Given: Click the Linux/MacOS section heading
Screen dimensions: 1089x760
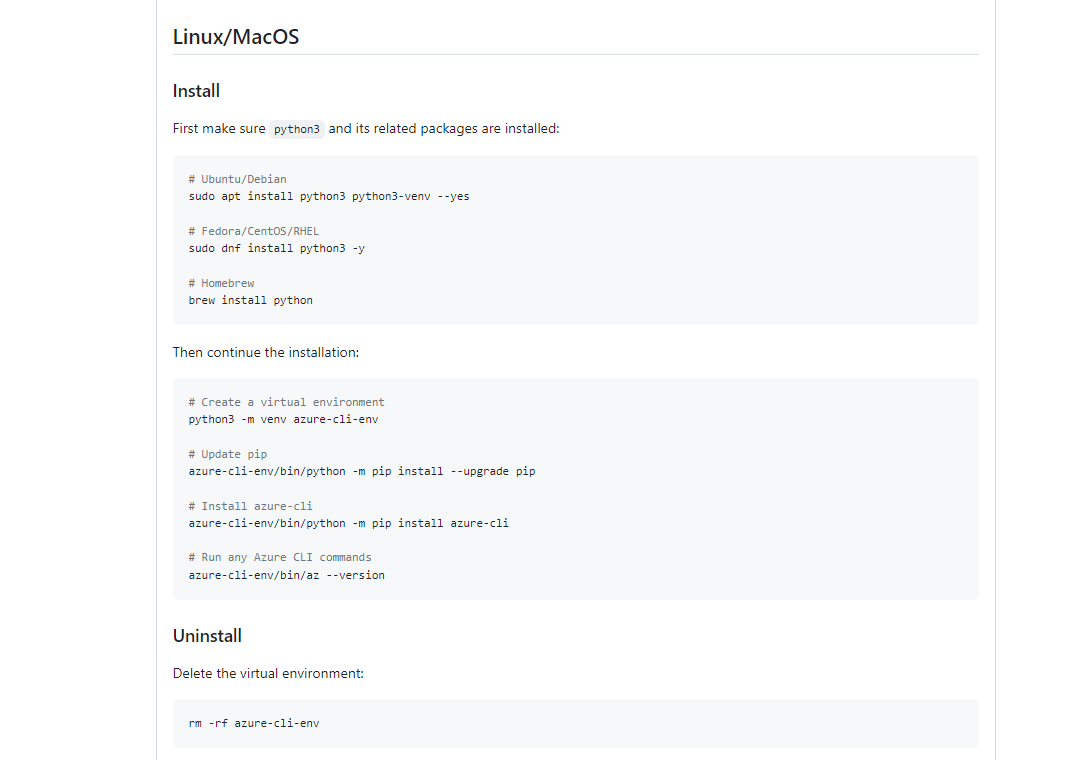Looking at the screenshot, I should [234, 36].
